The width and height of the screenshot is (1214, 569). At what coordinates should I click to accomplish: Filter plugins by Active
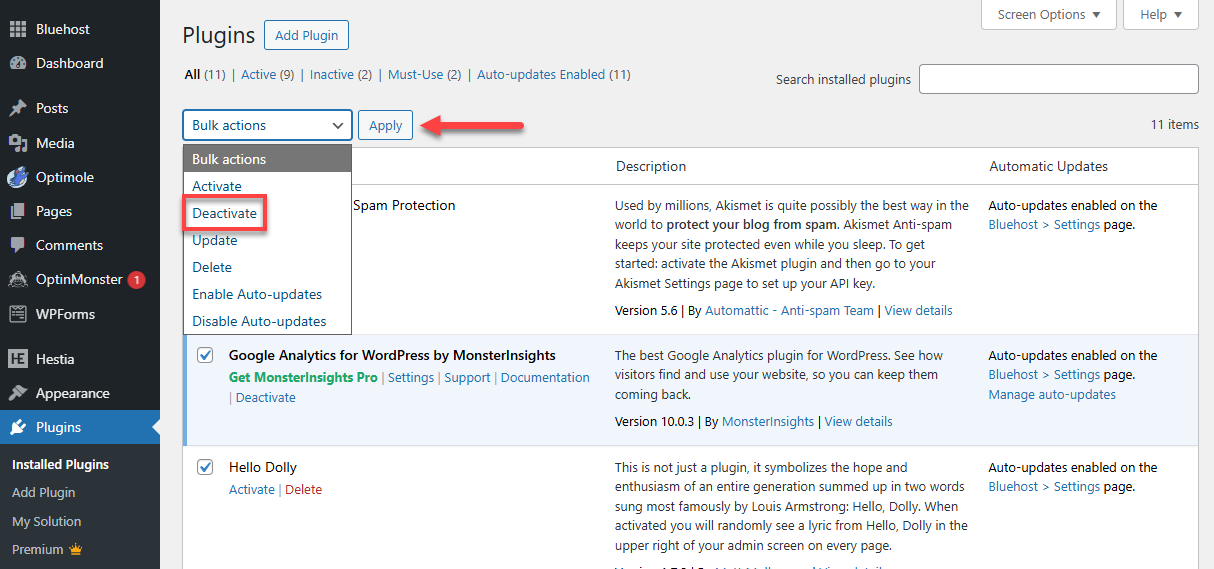click(259, 75)
